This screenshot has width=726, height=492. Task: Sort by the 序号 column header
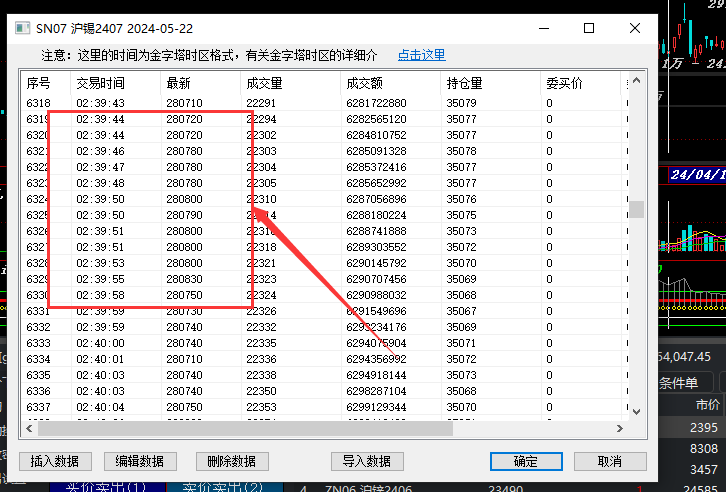tap(45, 83)
